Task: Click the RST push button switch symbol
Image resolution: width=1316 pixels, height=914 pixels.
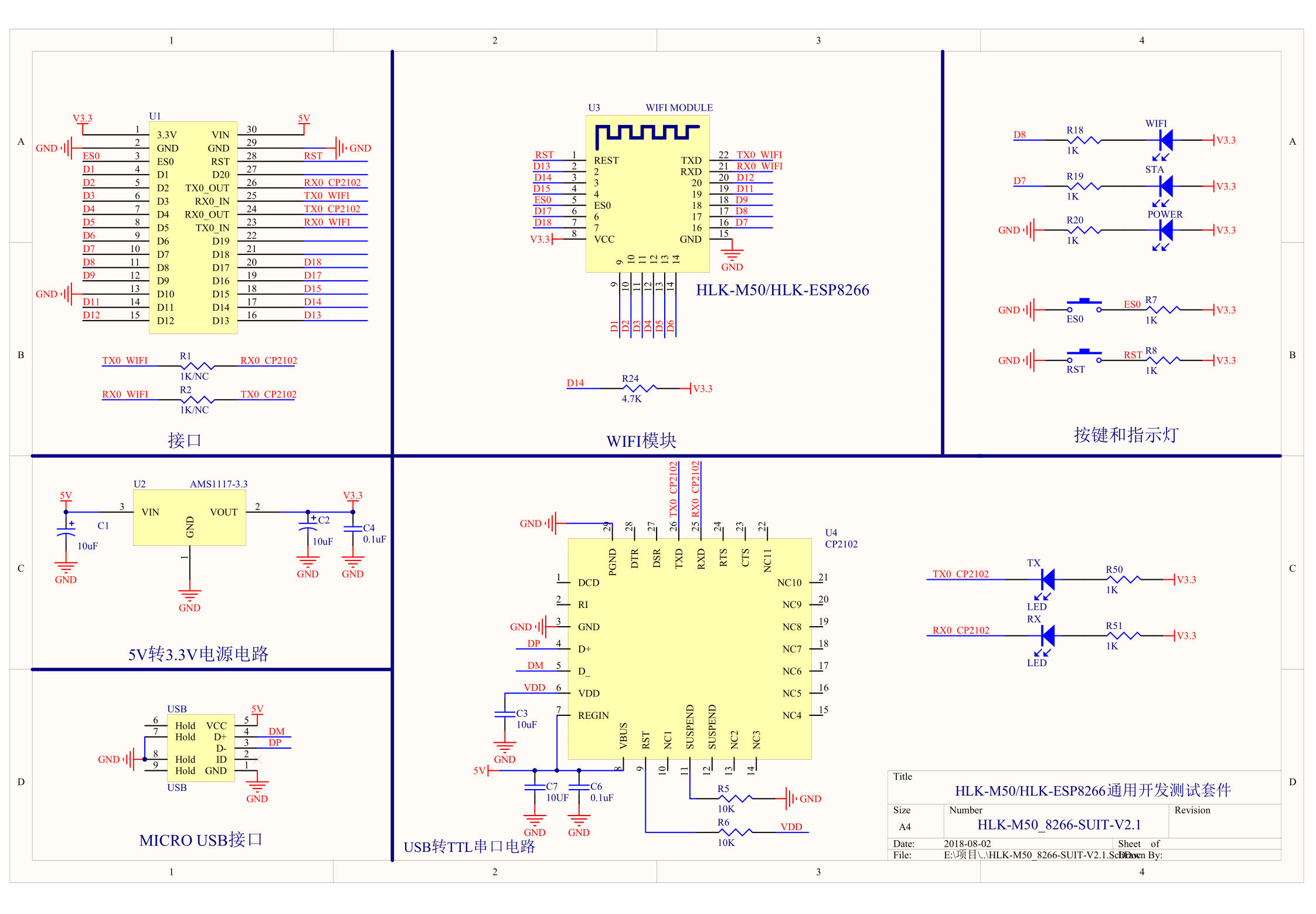Action: [1084, 356]
